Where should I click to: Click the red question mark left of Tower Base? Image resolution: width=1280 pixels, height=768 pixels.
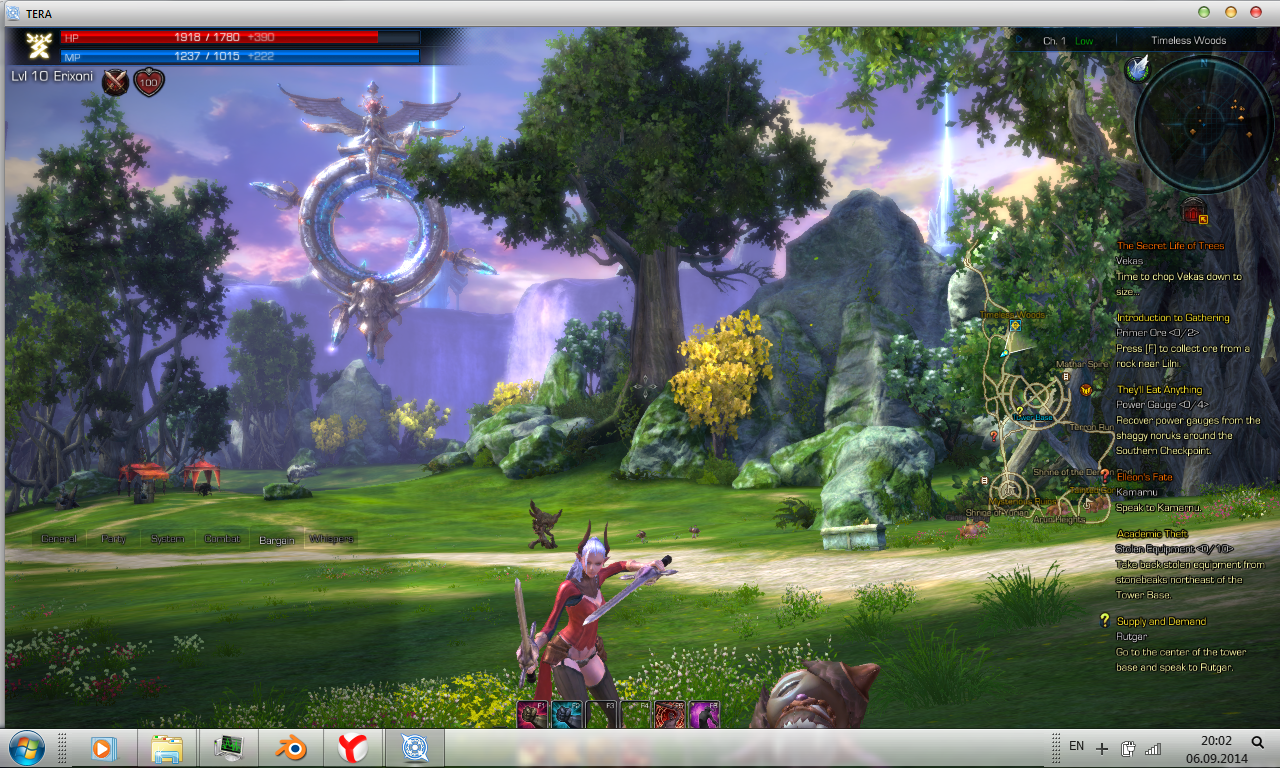coord(993,436)
